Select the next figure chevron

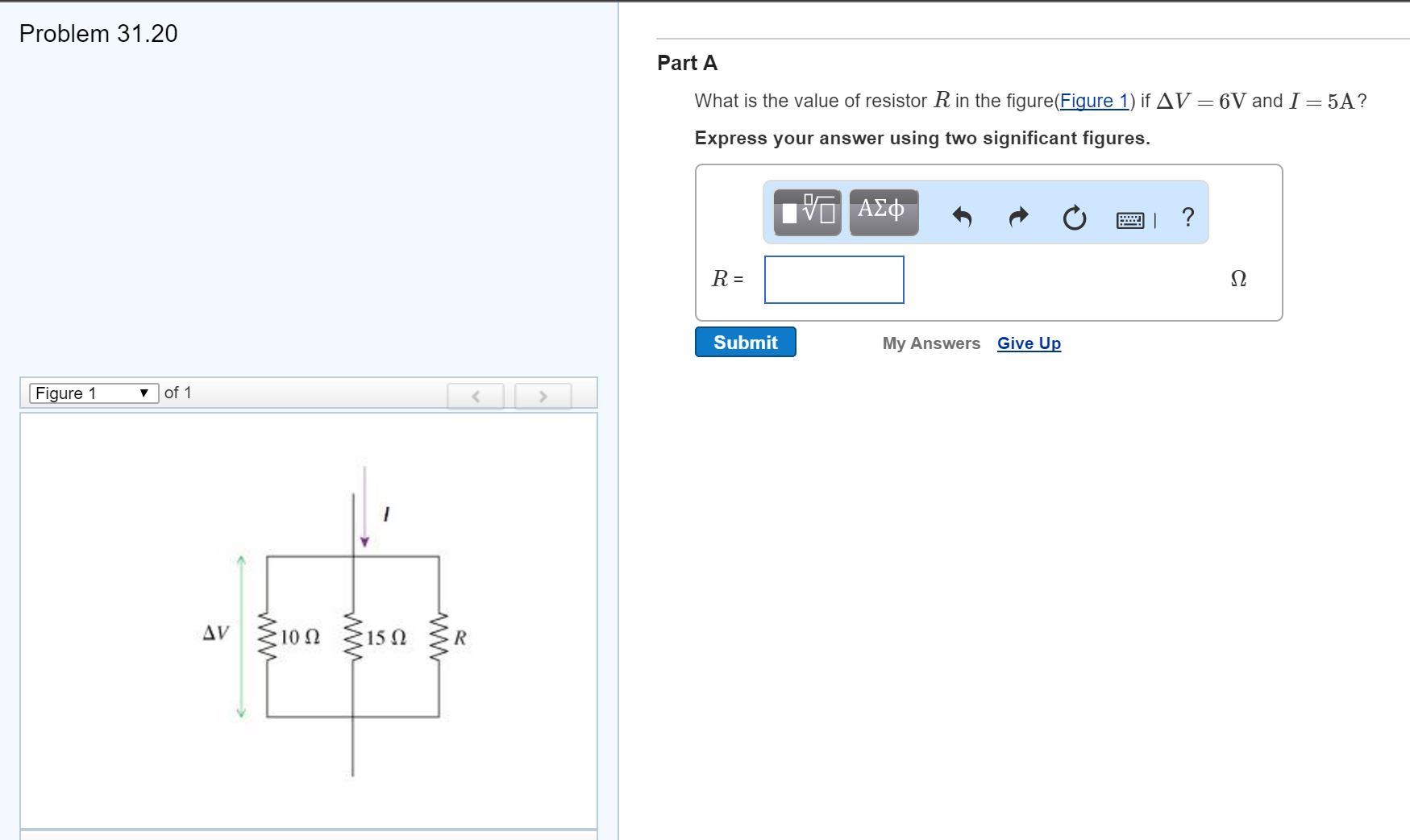coord(543,395)
